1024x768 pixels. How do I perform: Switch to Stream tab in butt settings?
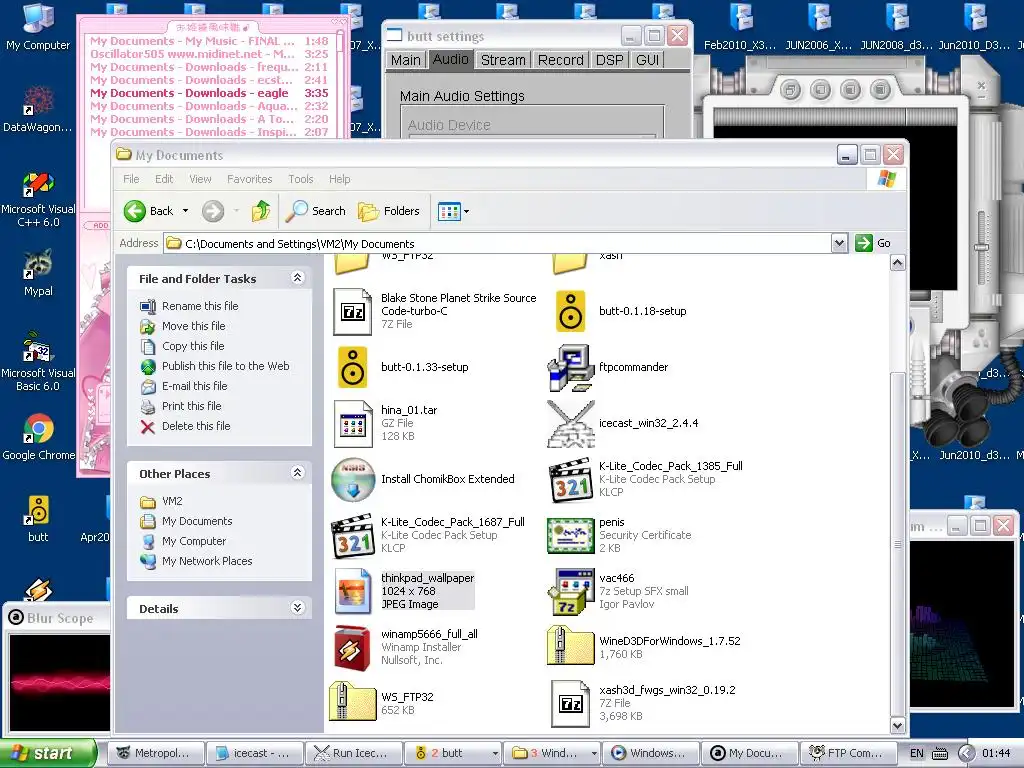point(503,60)
